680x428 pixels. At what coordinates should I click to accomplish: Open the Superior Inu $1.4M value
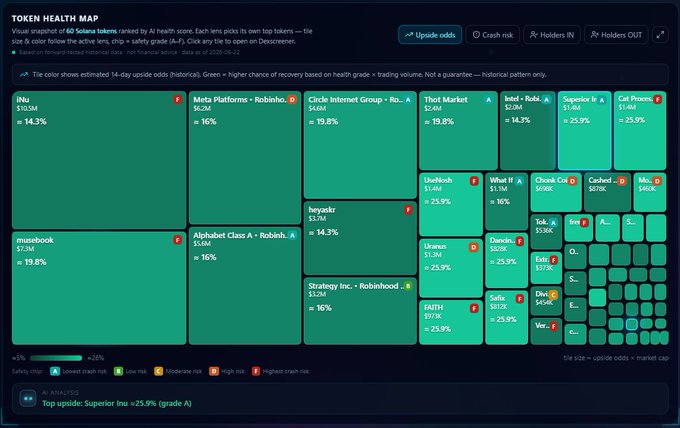571,108
